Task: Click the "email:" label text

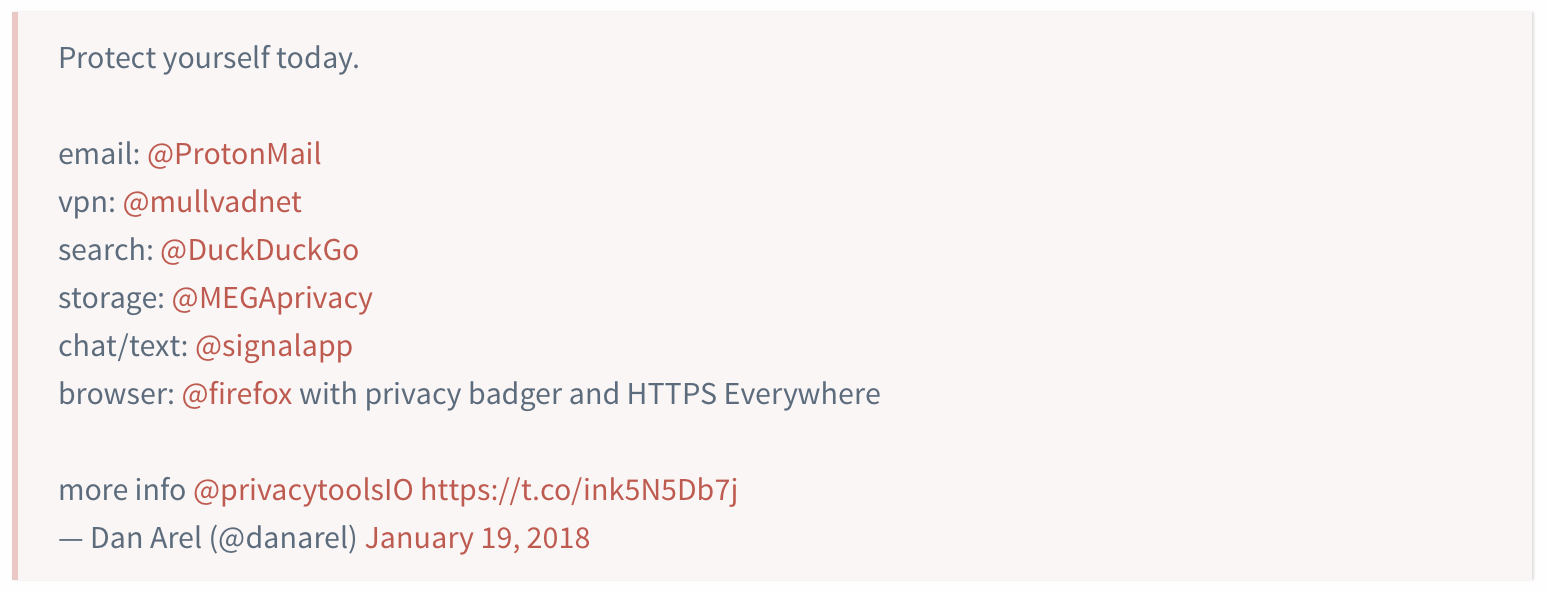Action: (x=99, y=154)
